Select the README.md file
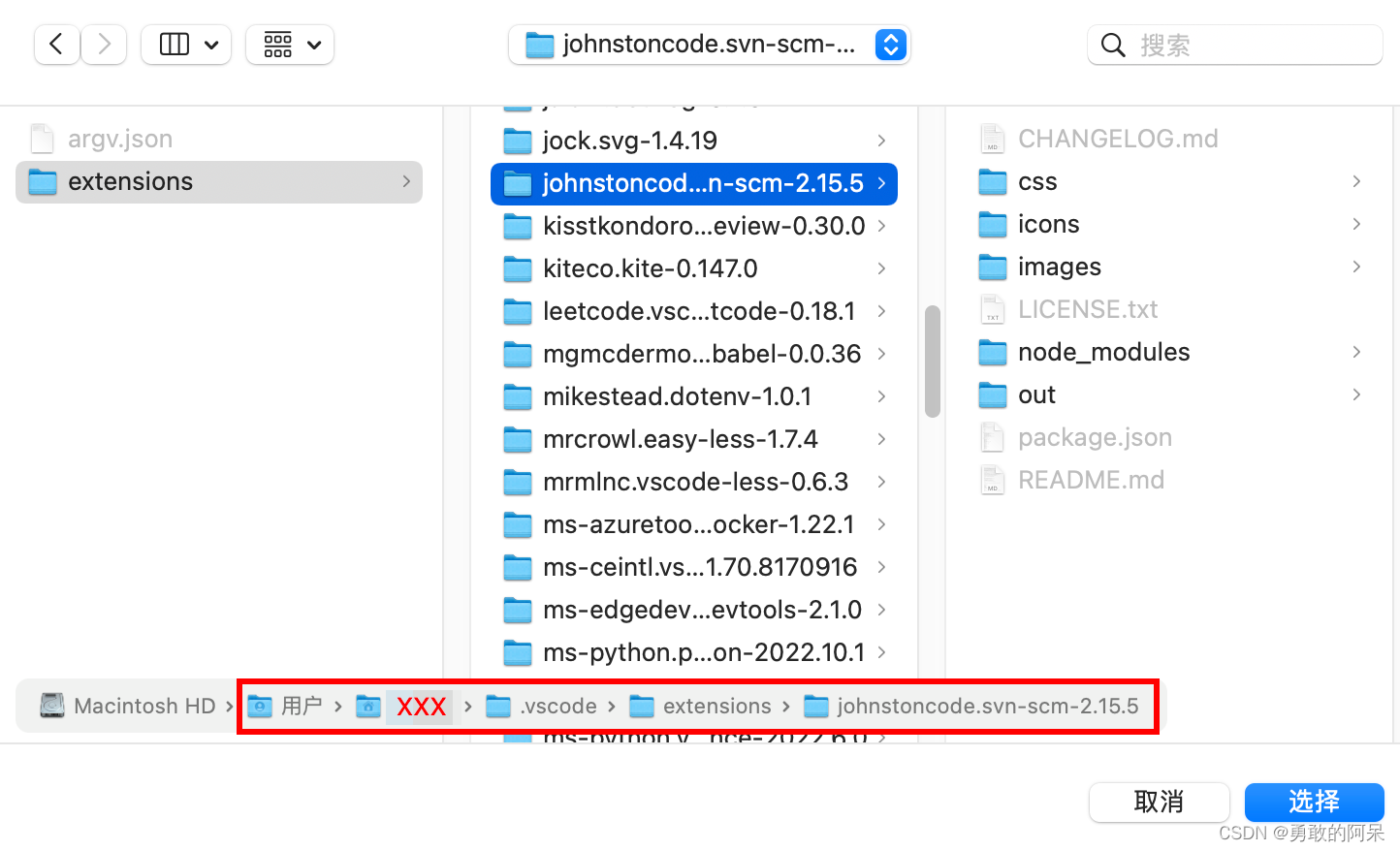1400x851 pixels. (1169, 480)
